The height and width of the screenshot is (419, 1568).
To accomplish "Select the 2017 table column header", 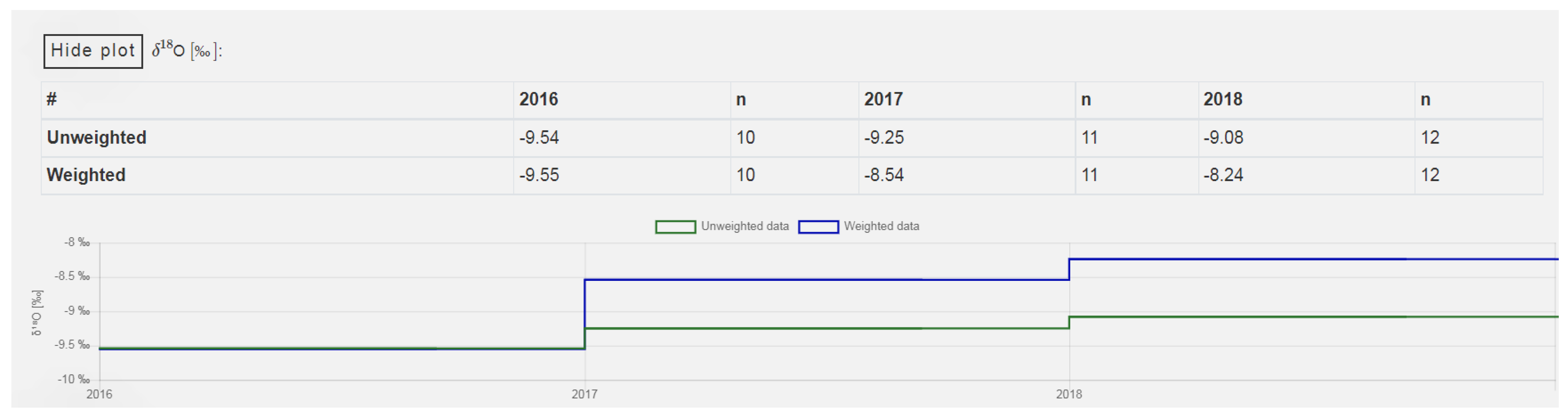I will [883, 100].
